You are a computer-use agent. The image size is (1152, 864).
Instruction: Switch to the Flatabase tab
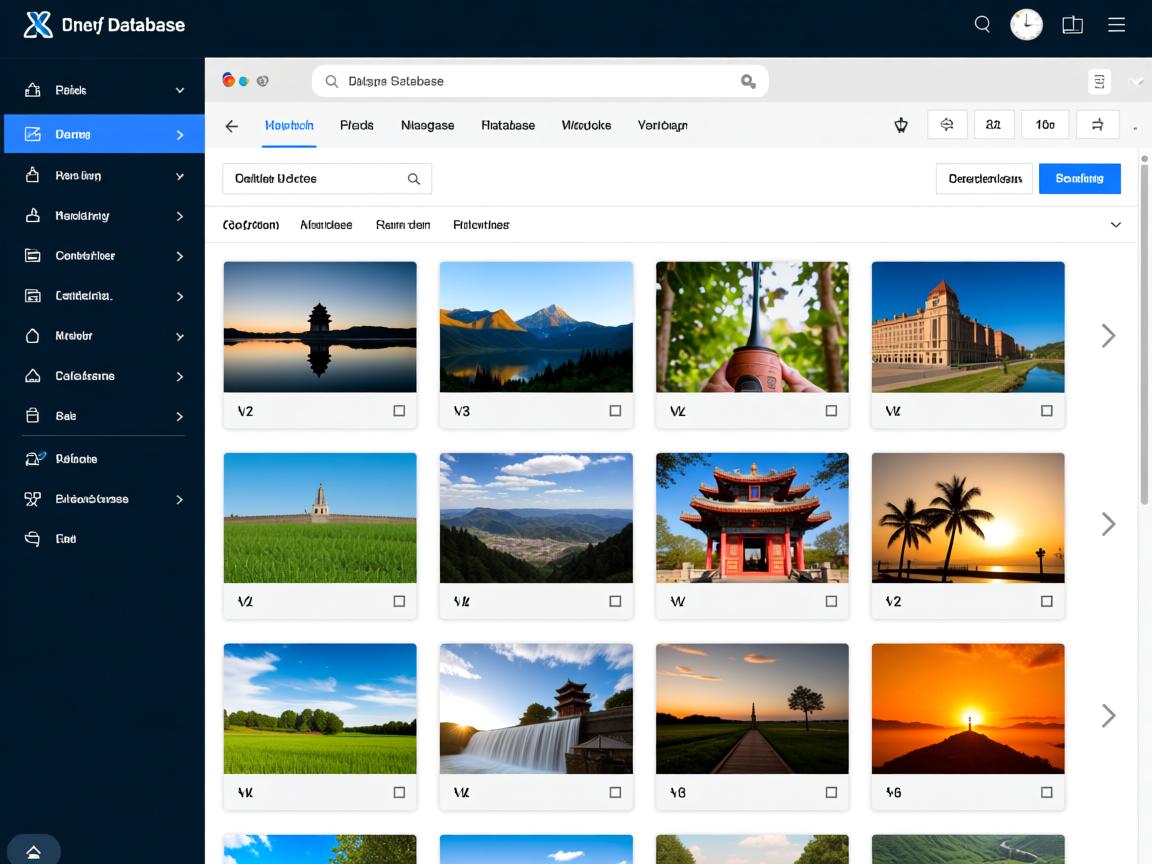pos(508,126)
